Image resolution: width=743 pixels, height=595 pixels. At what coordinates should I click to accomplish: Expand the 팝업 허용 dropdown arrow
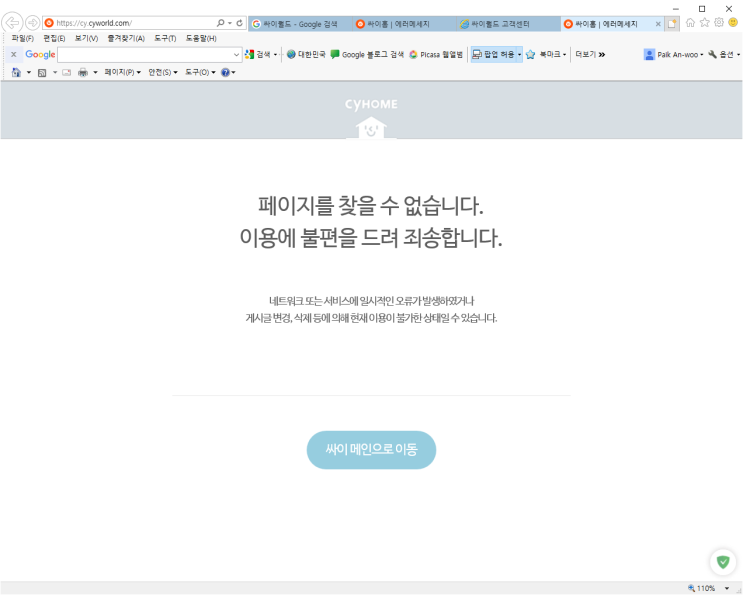pyautogui.click(x=520, y=54)
